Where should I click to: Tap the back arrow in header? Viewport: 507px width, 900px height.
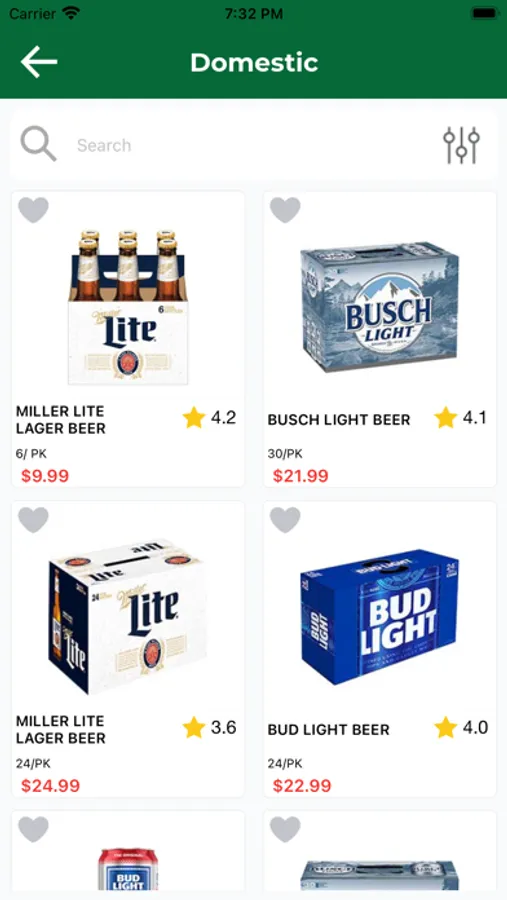39,61
